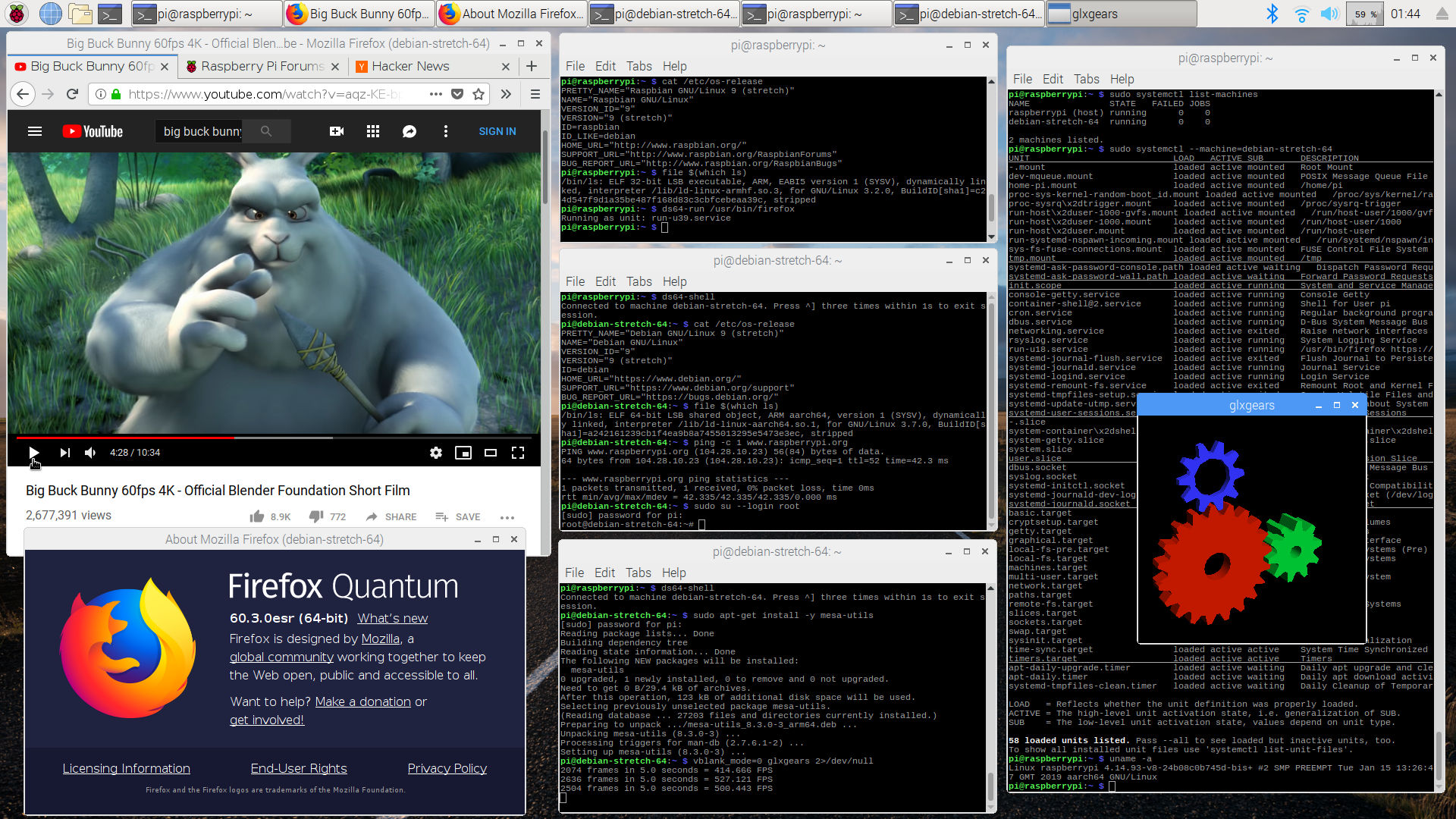1456x819 pixels.
Task: Open the What's new link
Action: click(392, 618)
